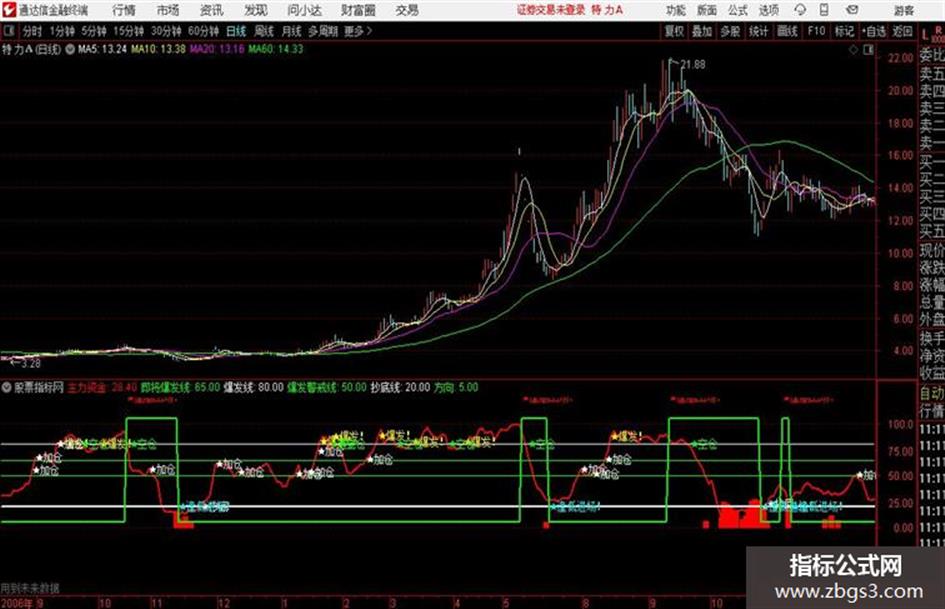
Task: Click the MA60: 14.33 indicator label
Action: click(275, 49)
